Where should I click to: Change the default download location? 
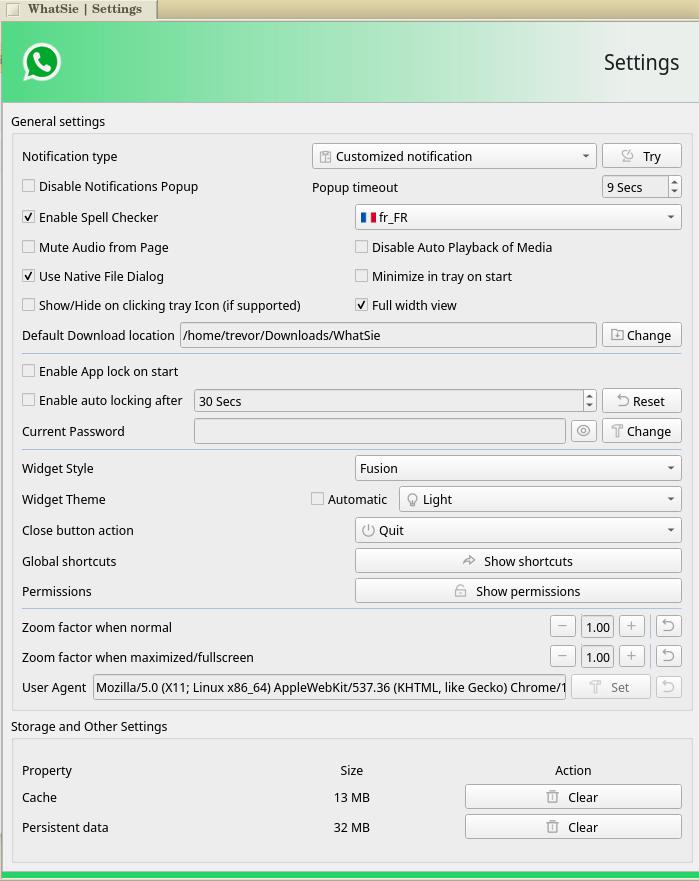(x=642, y=335)
